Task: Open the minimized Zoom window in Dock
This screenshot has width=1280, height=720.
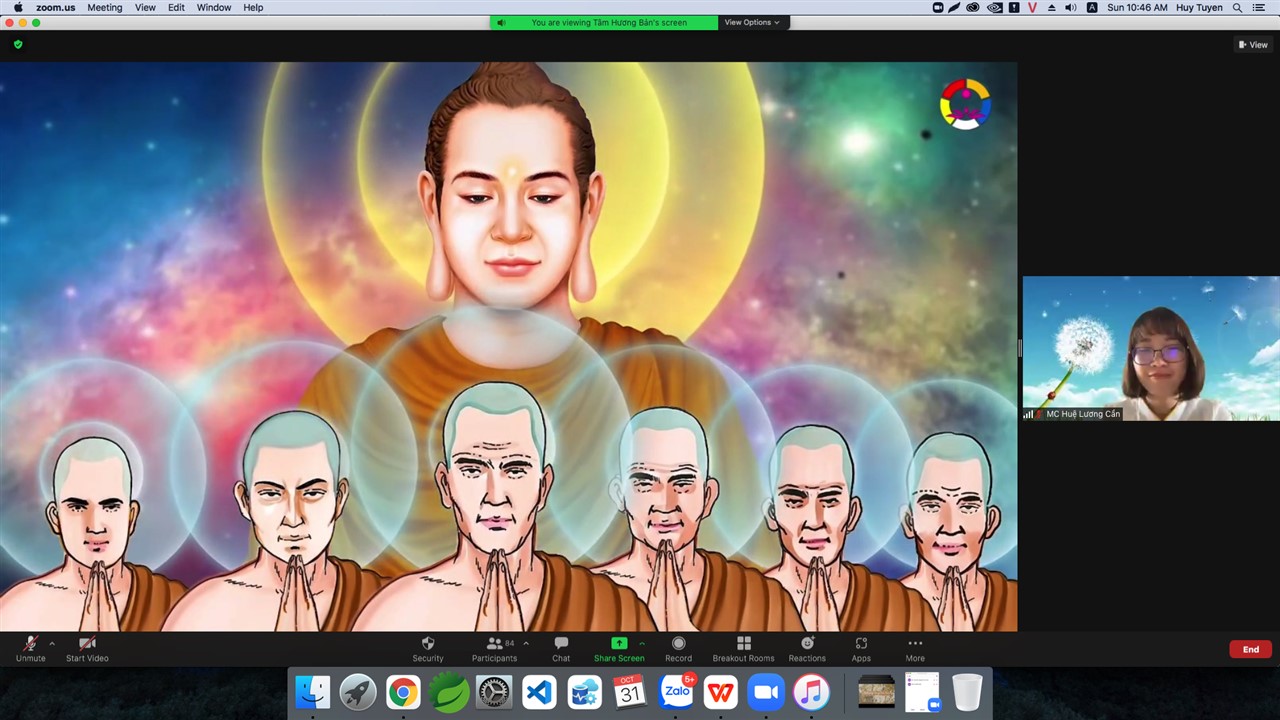Action: tap(922, 692)
